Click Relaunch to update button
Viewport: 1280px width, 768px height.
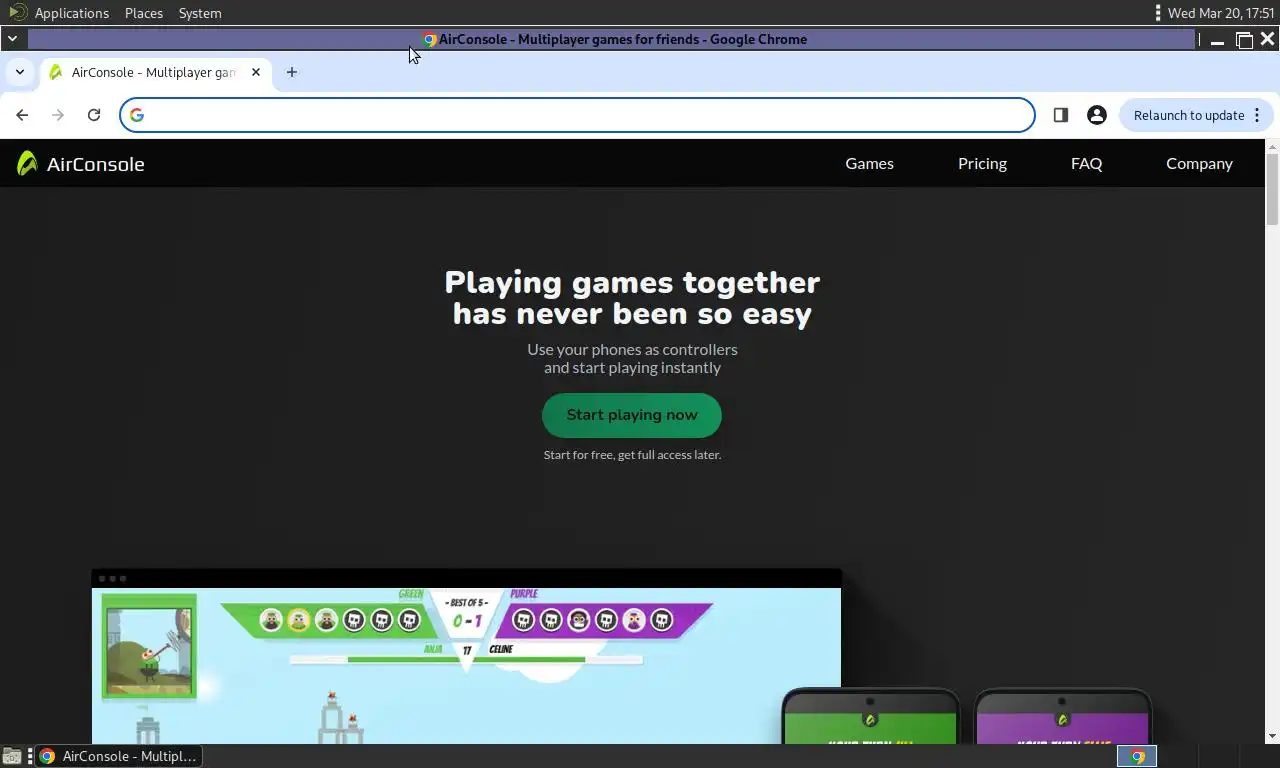click(x=1189, y=115)
